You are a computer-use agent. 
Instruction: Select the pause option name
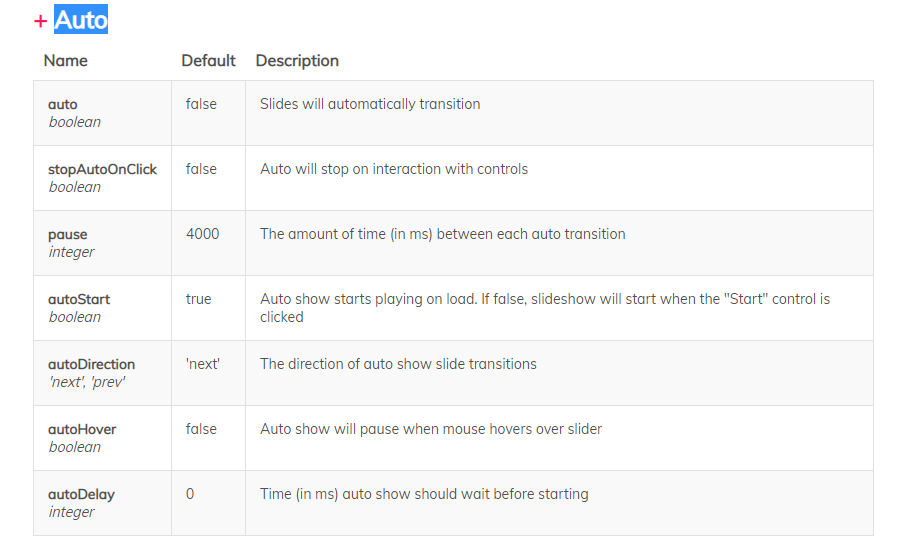click(68, 234)
